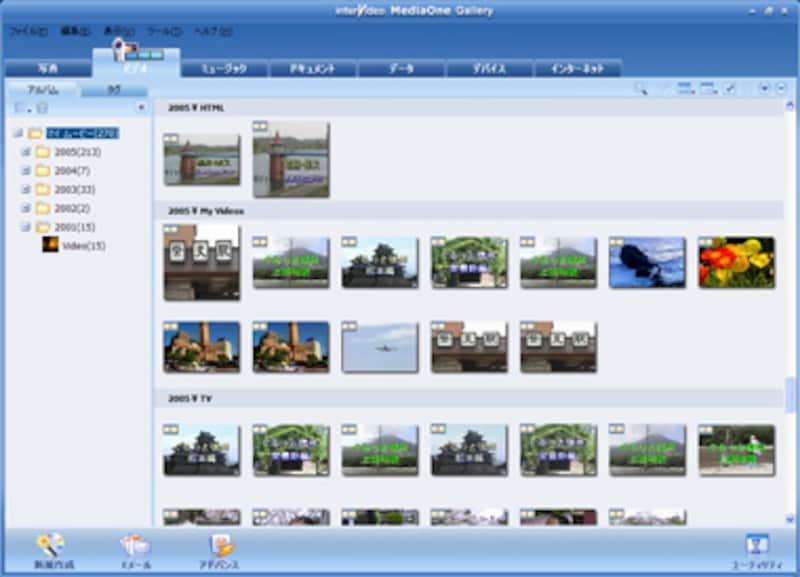The width and height of the screenshot is (800, 577).
Task: Click the round minus button in toolbar
Action: [x=781, y=88]
